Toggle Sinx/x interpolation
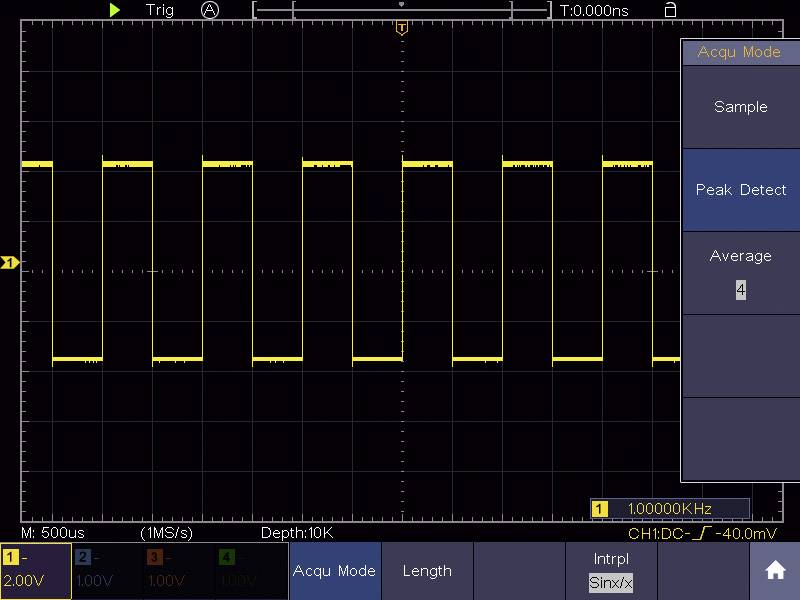The image size is (800, 600). click(x=611, y=582)
